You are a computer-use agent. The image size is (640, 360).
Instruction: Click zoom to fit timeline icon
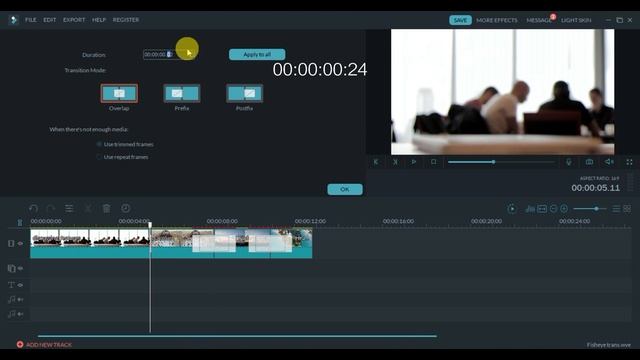coord(542,209)
